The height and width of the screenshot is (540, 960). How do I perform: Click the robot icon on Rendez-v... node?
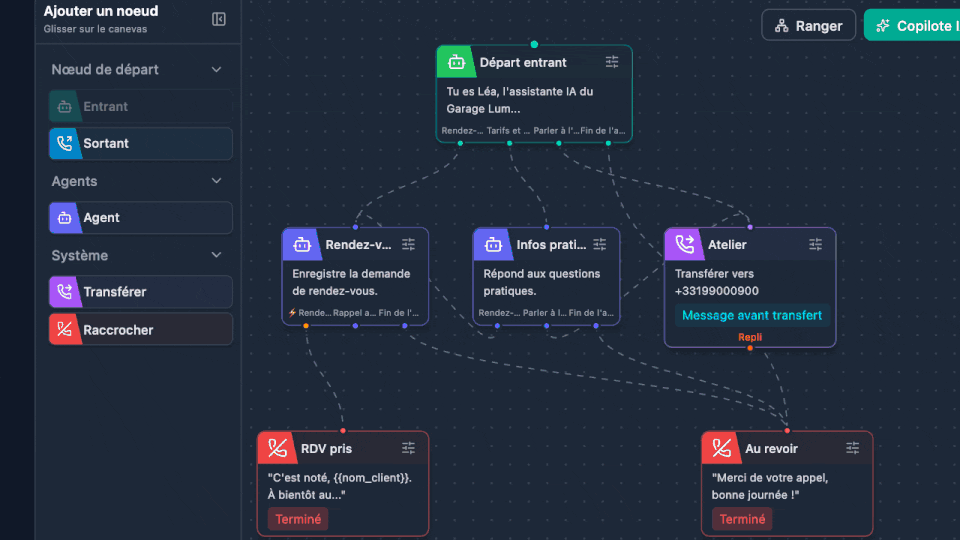coord(301,244)
